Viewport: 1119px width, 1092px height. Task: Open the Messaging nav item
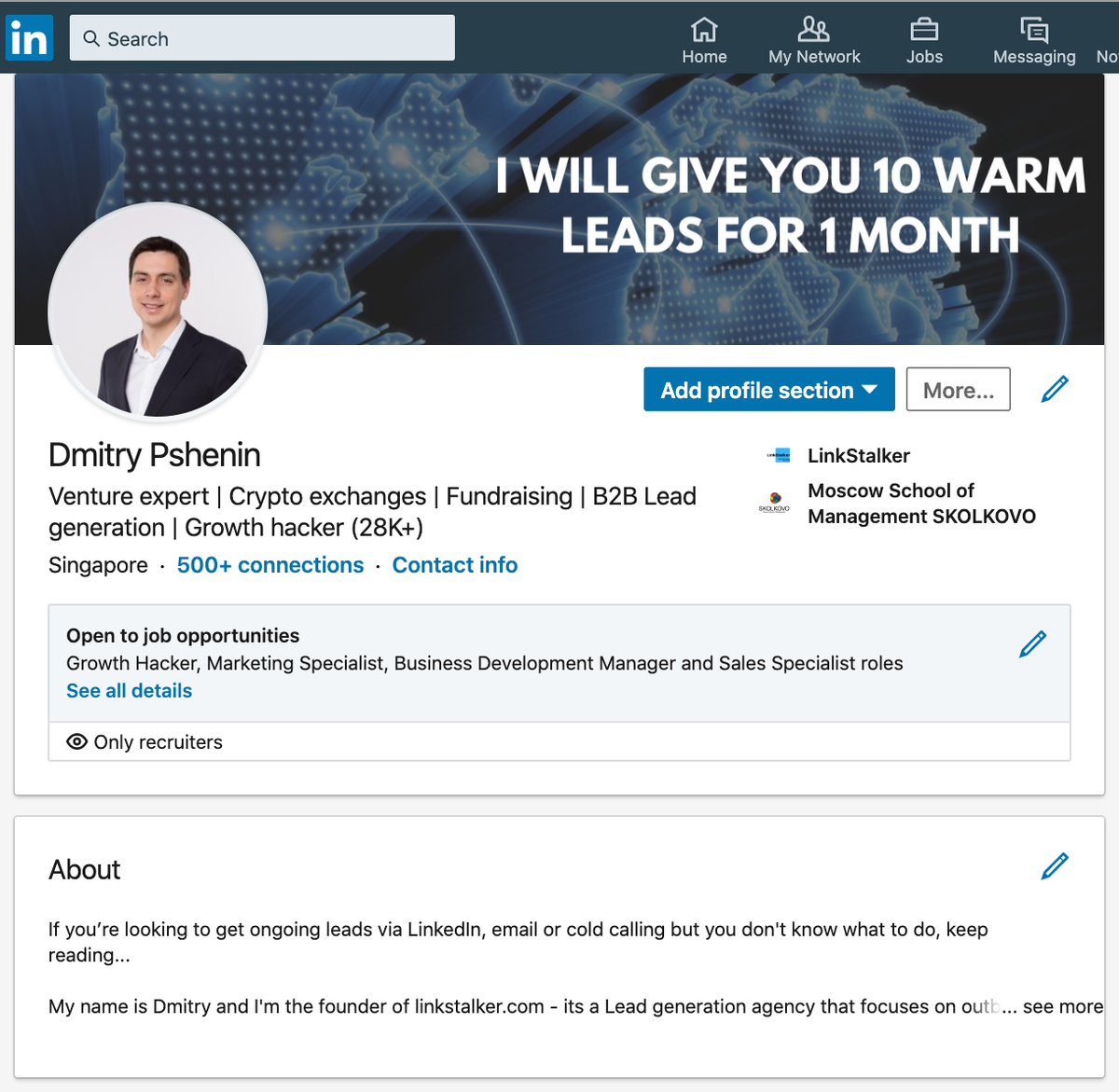tap(1034, 42)
